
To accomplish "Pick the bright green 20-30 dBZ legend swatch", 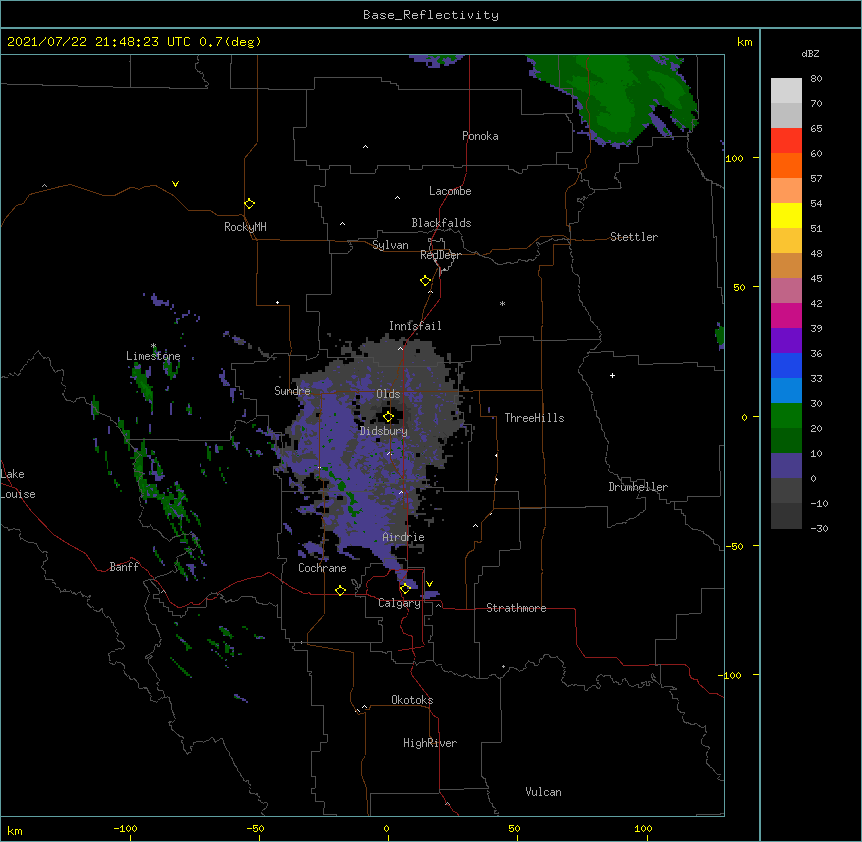I will tap(786, 416).
